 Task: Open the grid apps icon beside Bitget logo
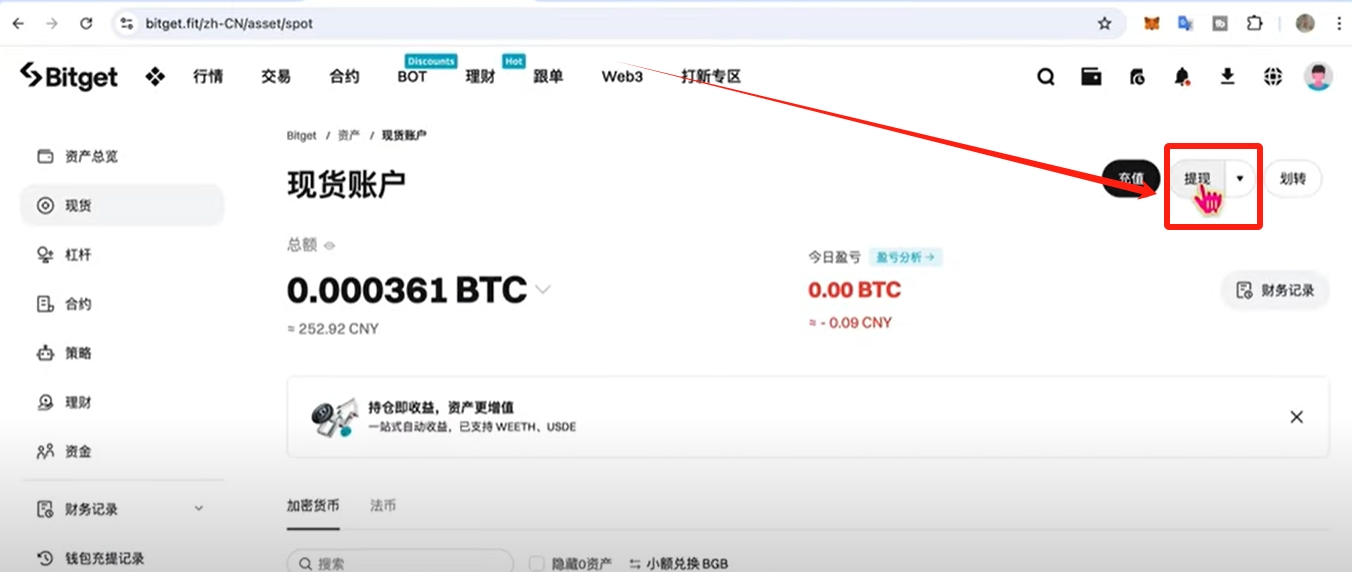coord(155,77)
